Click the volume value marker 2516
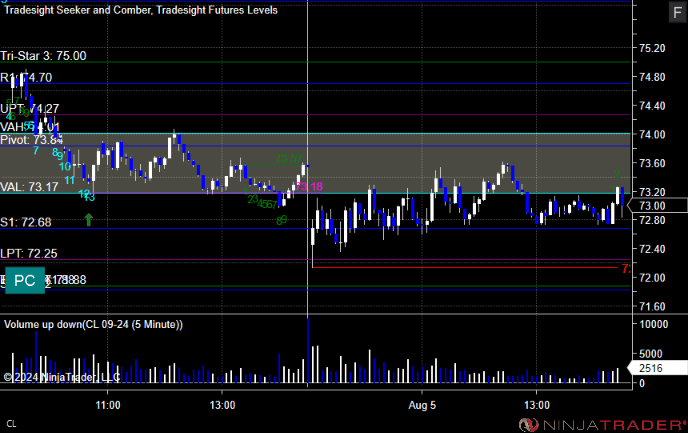Viewport: 688px width, 433px height. click(658, 368)
